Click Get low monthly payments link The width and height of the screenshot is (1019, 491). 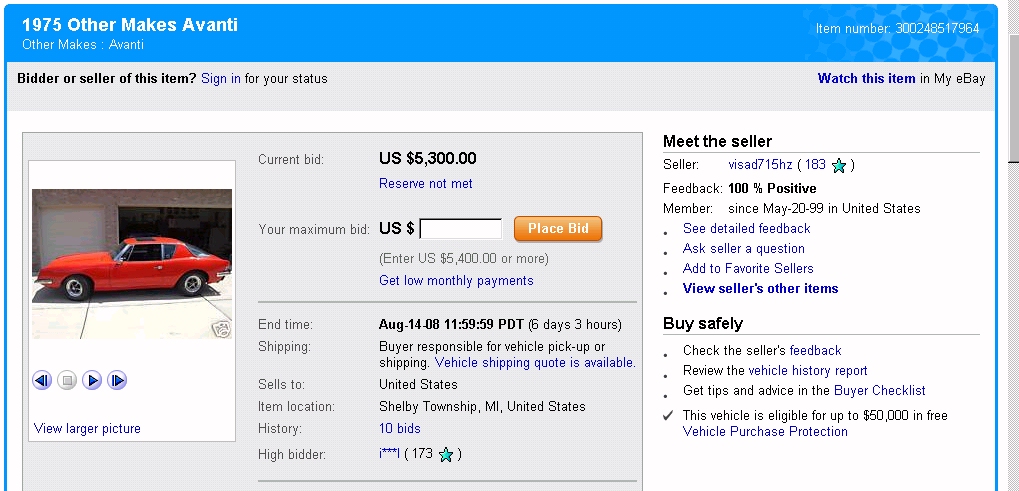pos(456,281)
